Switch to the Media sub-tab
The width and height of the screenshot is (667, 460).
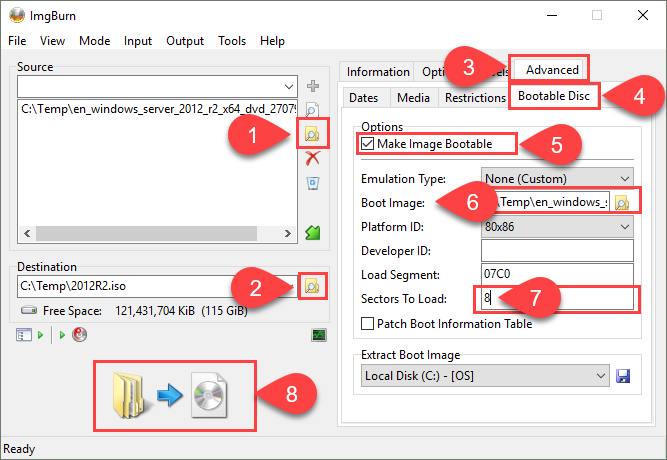(413, 98)
